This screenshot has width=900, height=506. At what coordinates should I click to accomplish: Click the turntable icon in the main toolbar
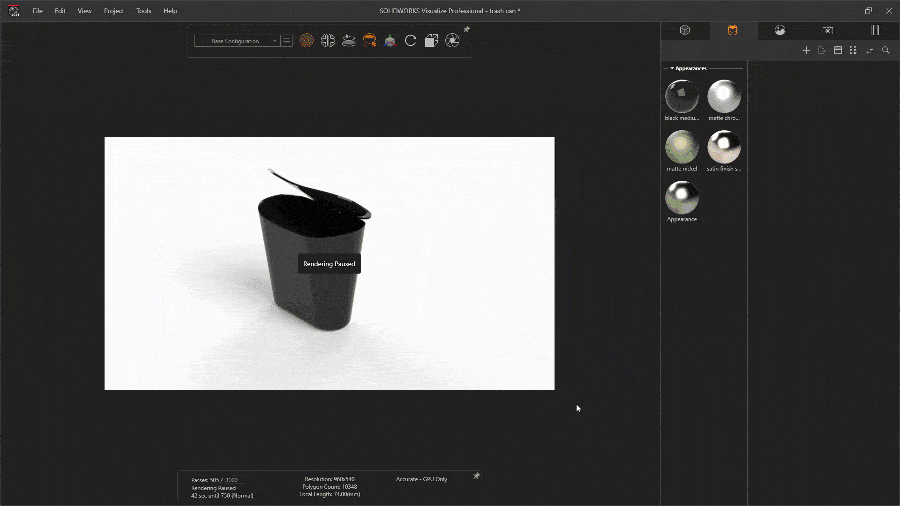[348, 41]
